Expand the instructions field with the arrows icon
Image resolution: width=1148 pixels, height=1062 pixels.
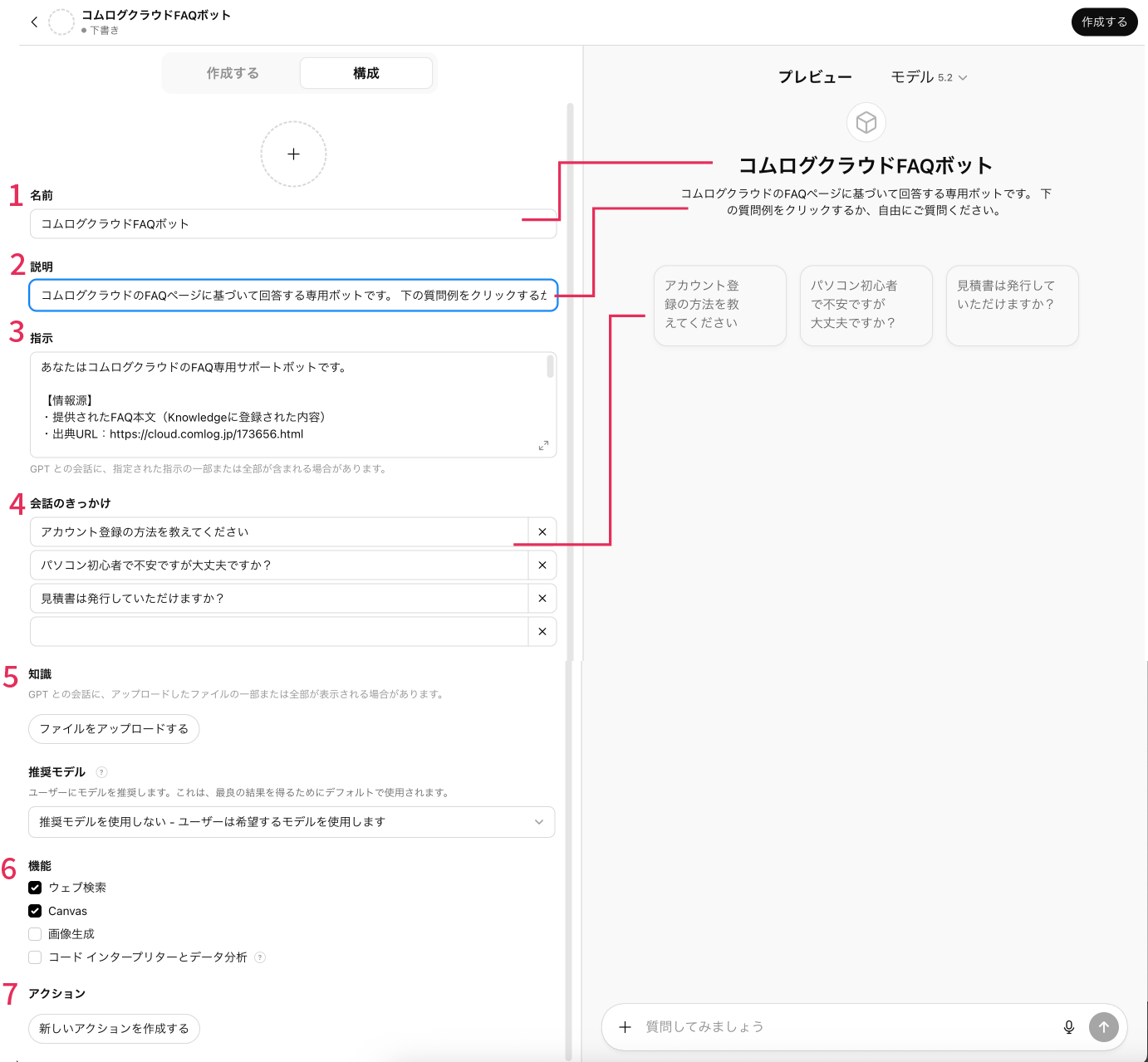click(x=543, y=446)
